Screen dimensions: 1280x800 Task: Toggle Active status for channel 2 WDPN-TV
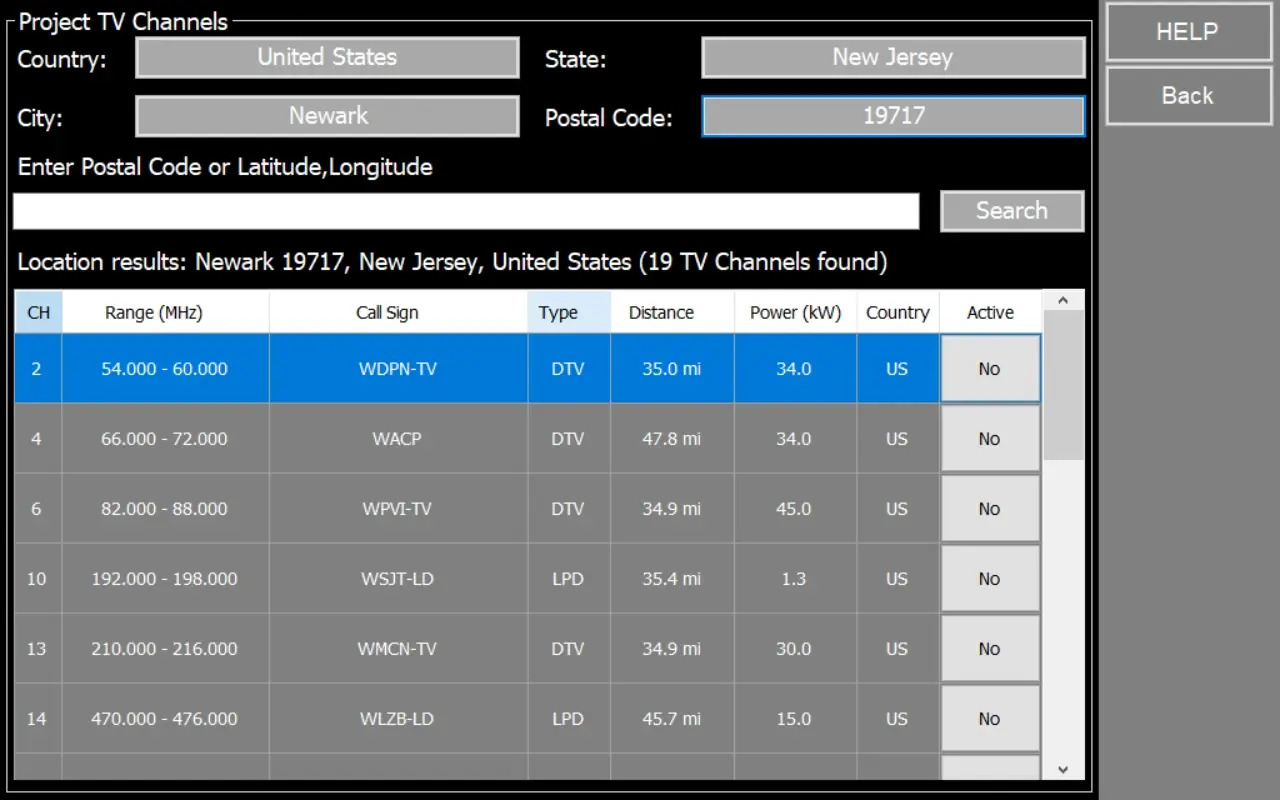coord(989,369)
